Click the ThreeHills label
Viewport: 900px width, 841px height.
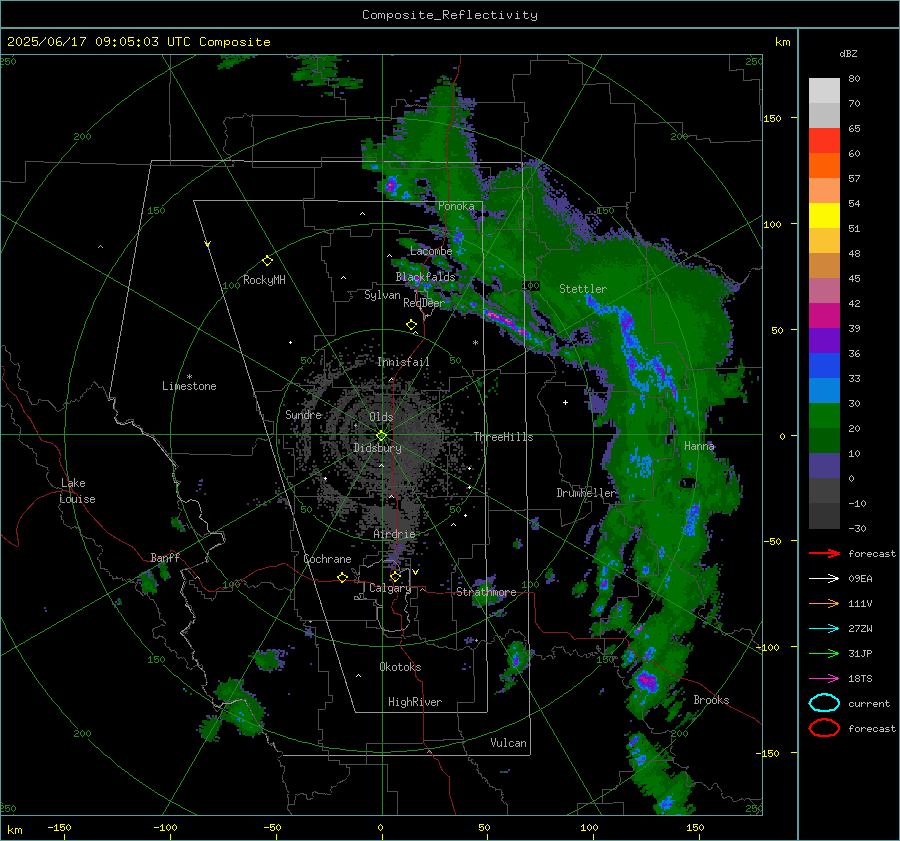coord(503,437)
